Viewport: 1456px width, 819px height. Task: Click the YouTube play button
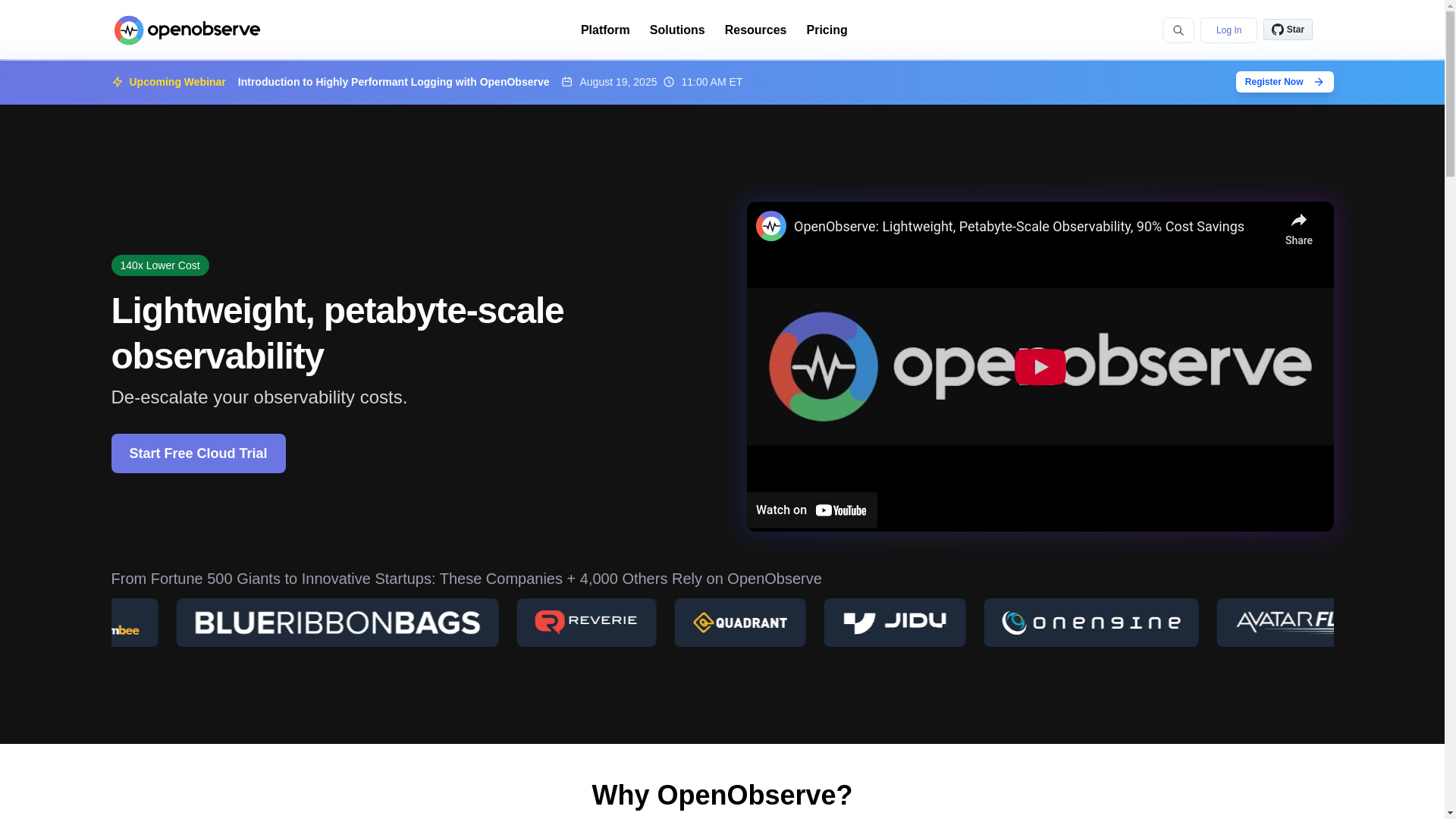point(1040,367)
